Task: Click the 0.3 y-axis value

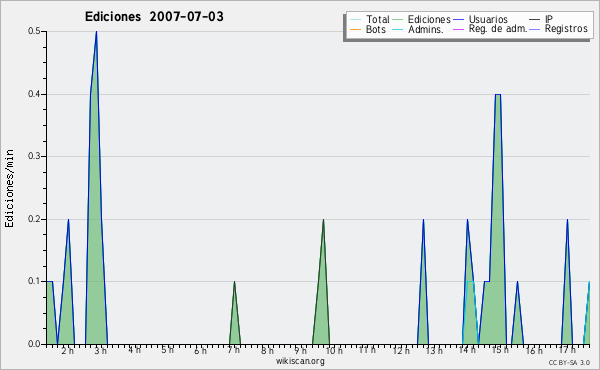Action: tap(34, 156)
